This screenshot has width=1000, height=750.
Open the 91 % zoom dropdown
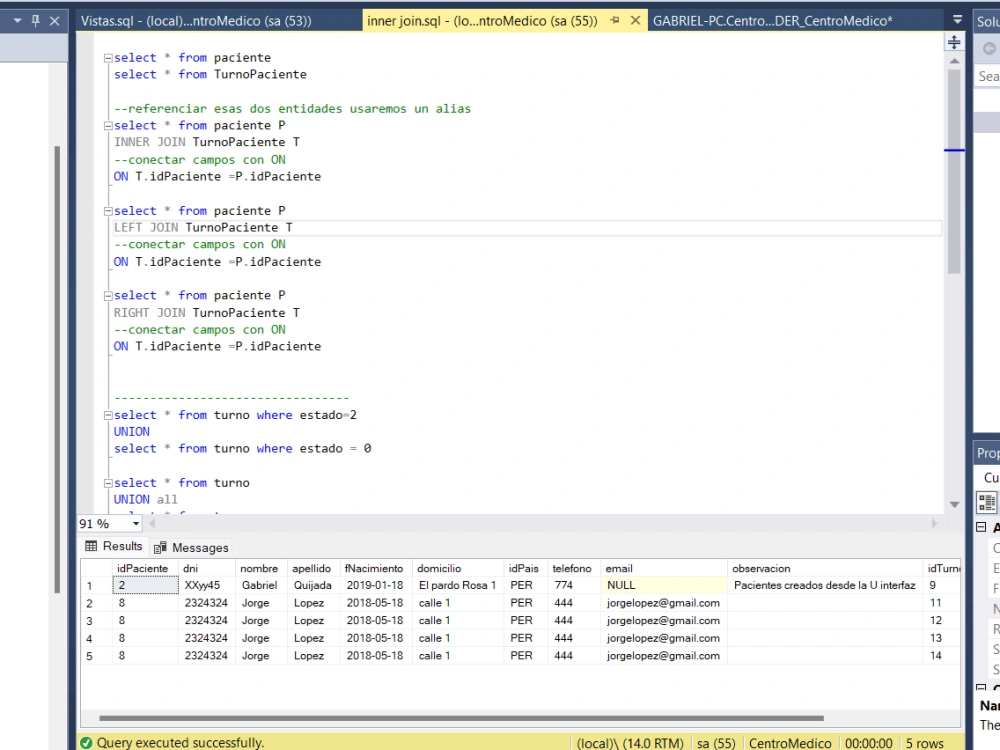point(135,524)
